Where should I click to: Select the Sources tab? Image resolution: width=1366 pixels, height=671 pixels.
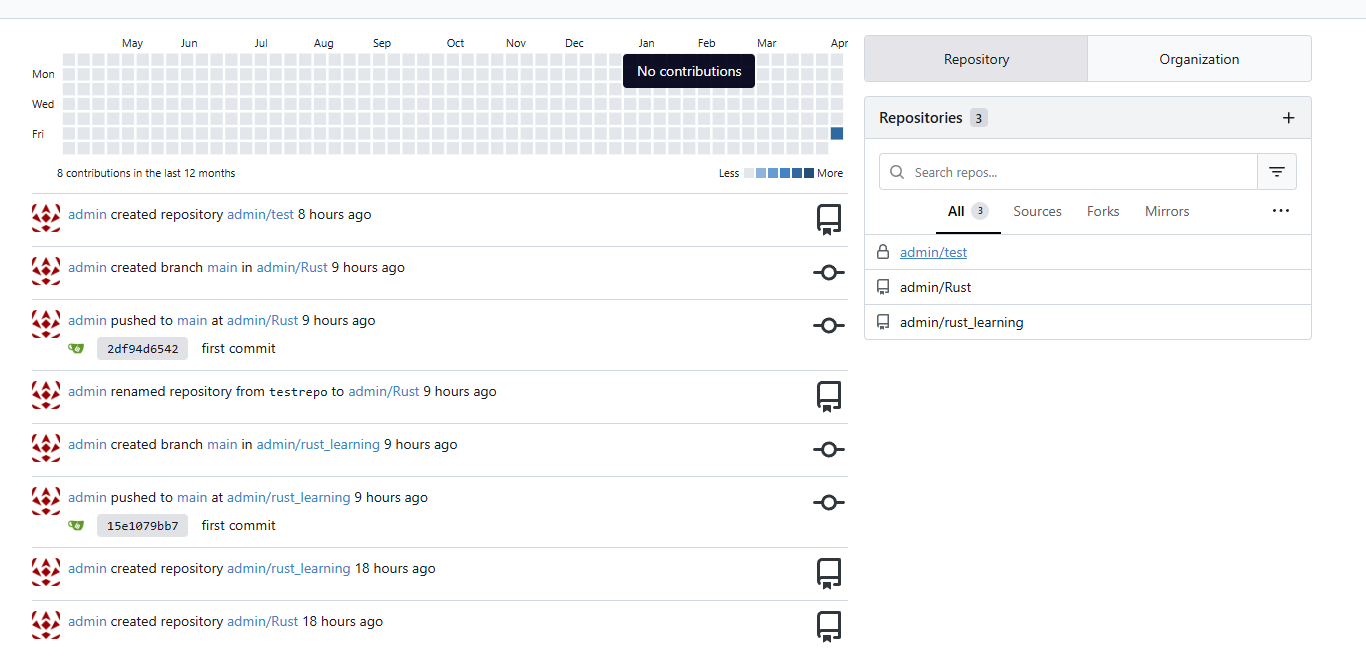1037,211
